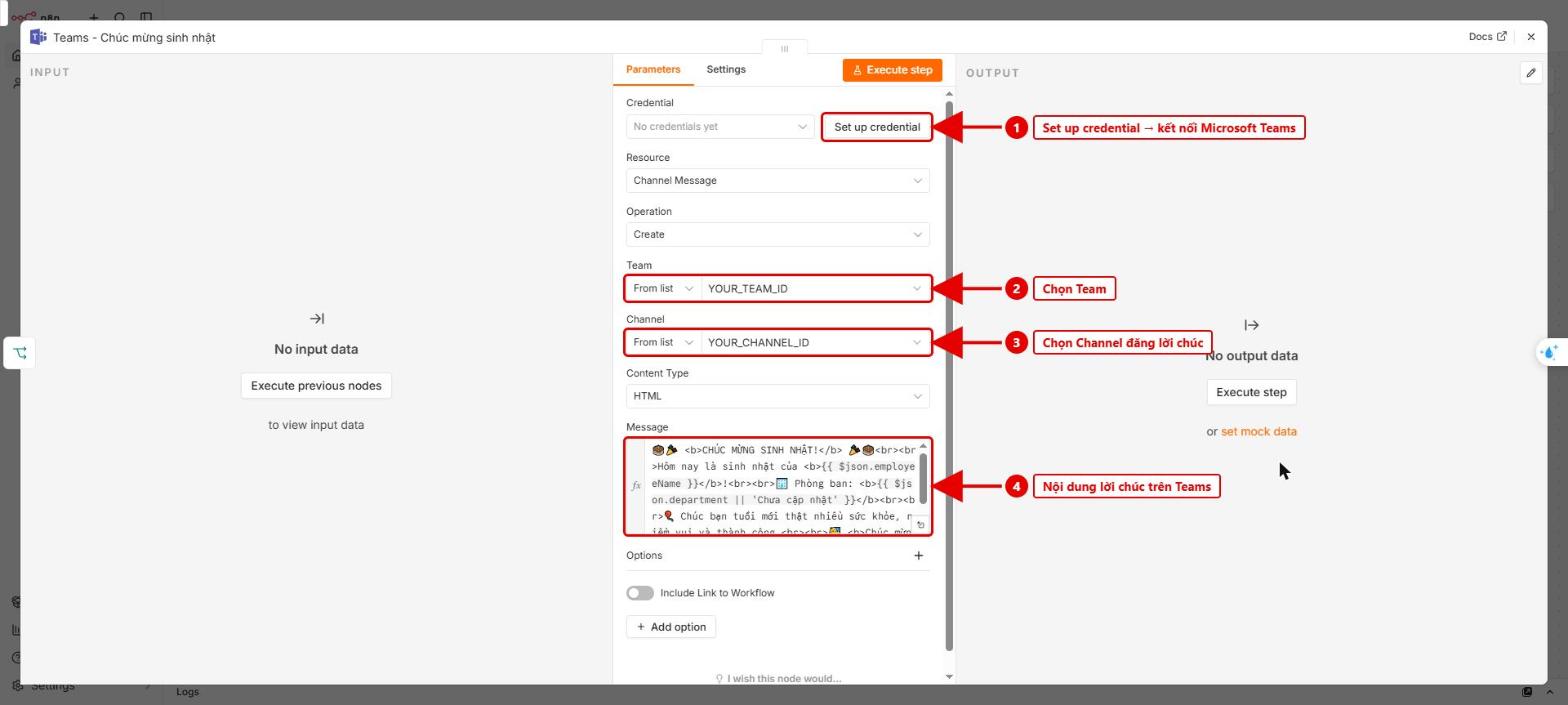This screenshot has height=705, width=1568.
Task: Click the scroll up arrow of parameters panel
Action: [x=949, y=94]
